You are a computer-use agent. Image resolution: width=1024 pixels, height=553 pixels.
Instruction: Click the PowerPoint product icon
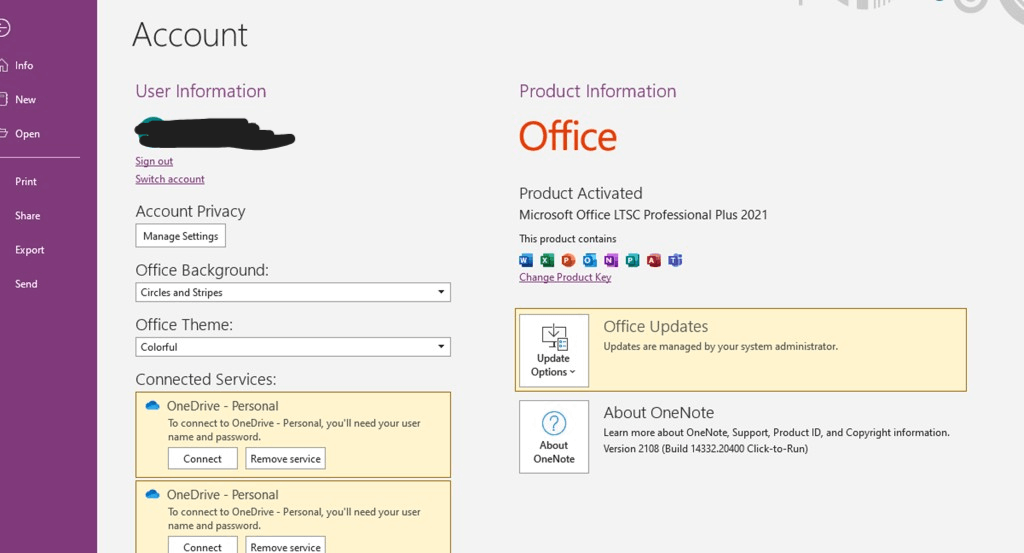point(568,260)
